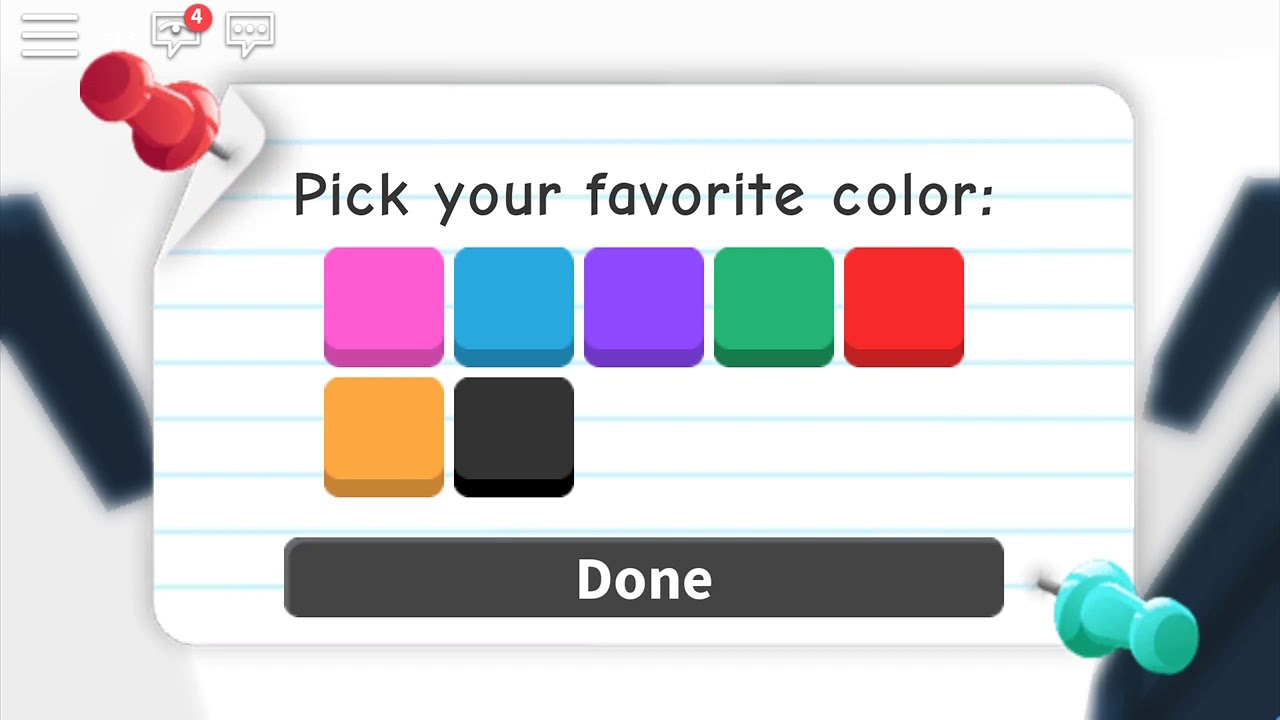
Task: Open the speech bubble with three dots
Action: click(x=250, y=34)
